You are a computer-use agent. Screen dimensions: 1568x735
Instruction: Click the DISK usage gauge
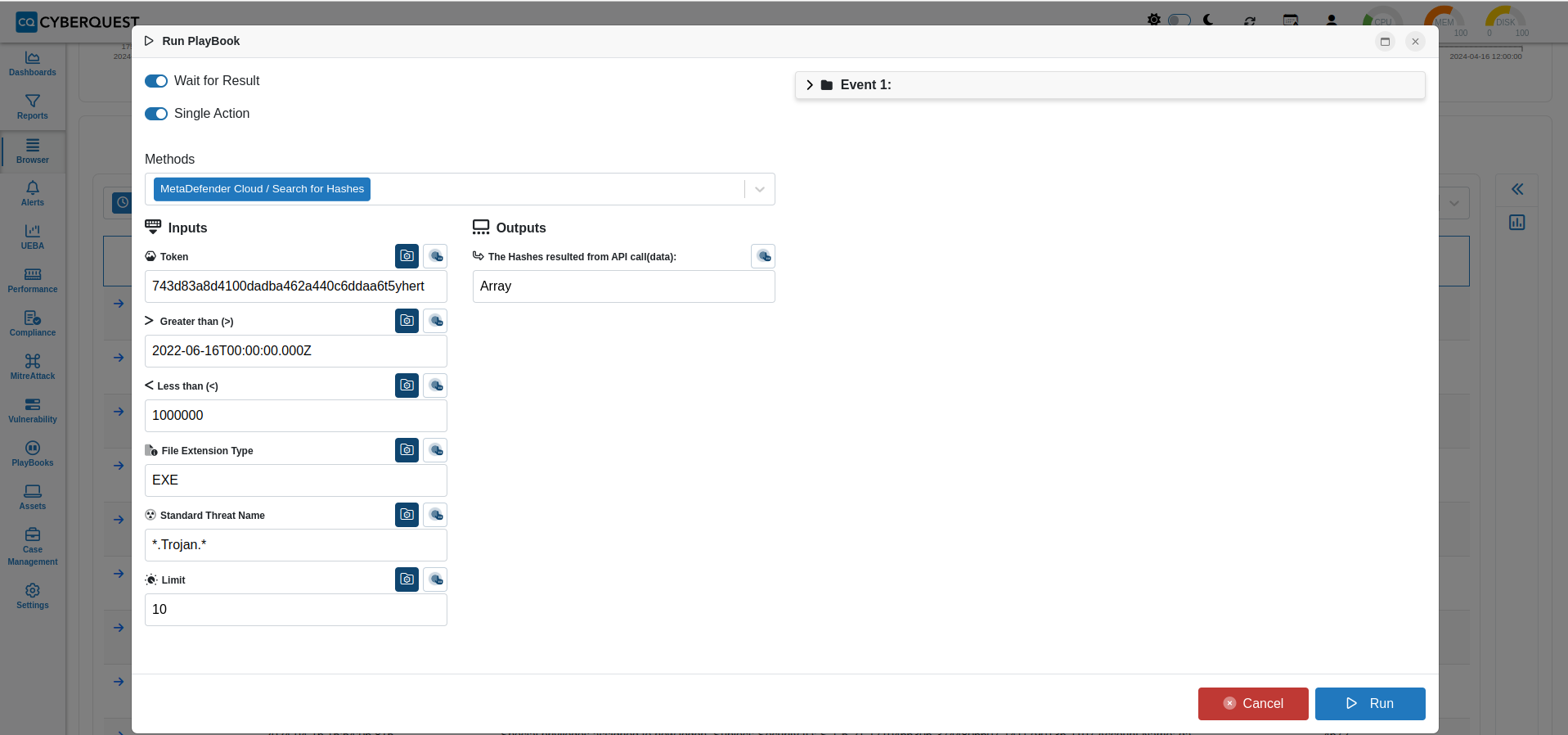coord(1506,20)
